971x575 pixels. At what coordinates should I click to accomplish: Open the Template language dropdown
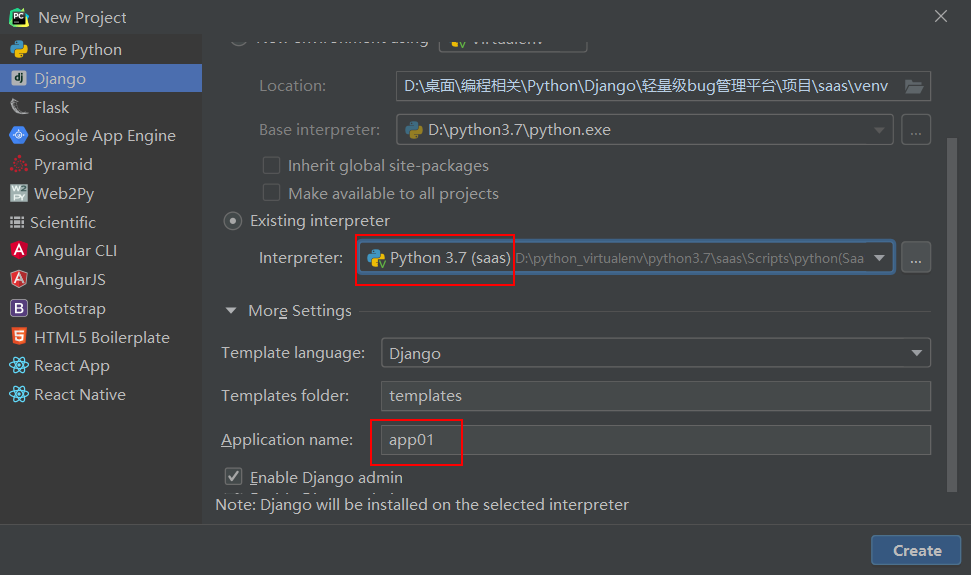[x=656, y=353]
